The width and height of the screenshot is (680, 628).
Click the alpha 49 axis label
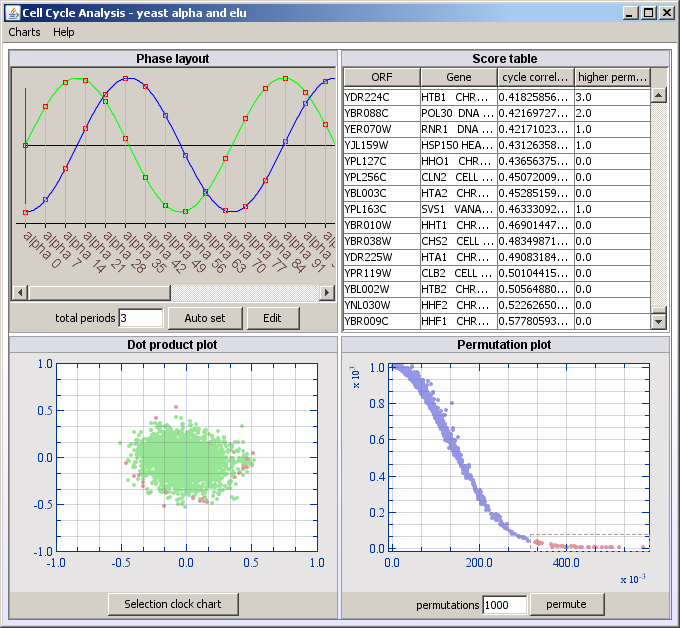pyautogui.click(x=182, y=252)
